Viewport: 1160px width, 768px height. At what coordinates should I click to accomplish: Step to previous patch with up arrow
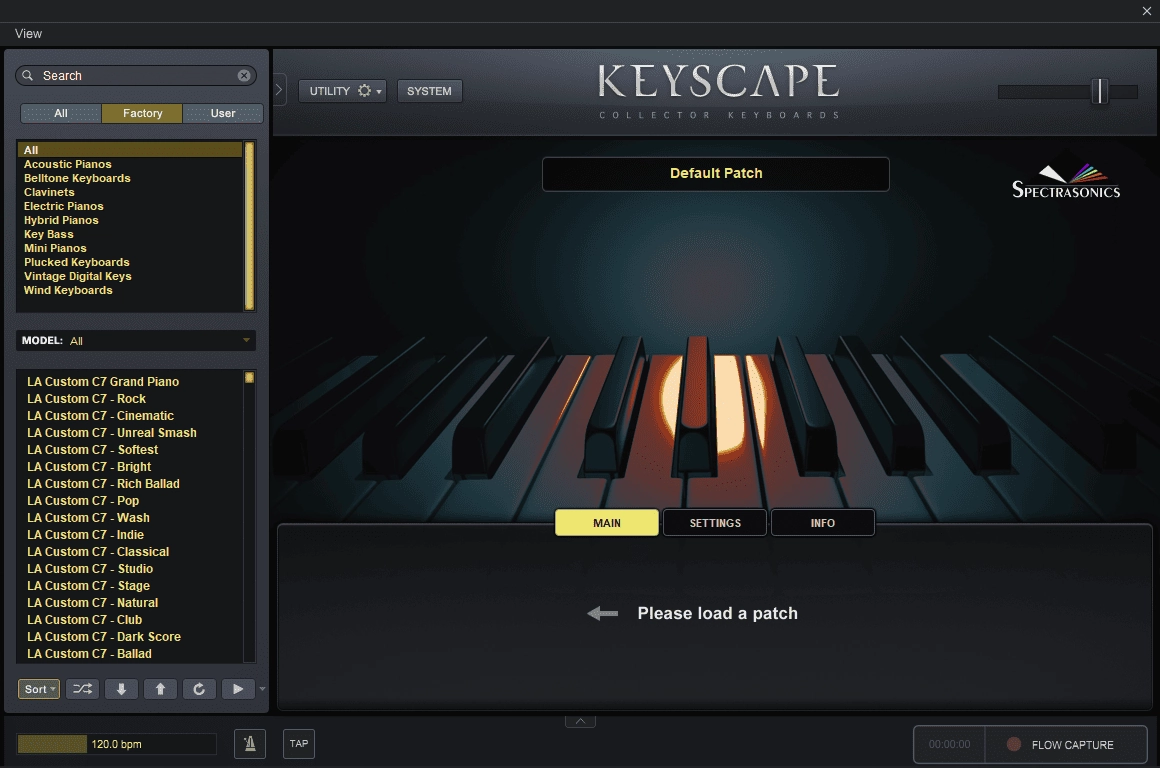[x=160, y=689]
